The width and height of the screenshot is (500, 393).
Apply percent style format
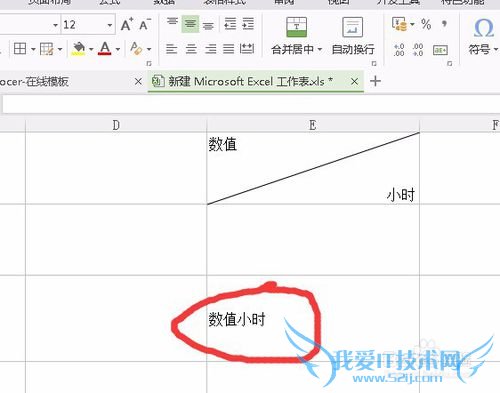point(426,24)
